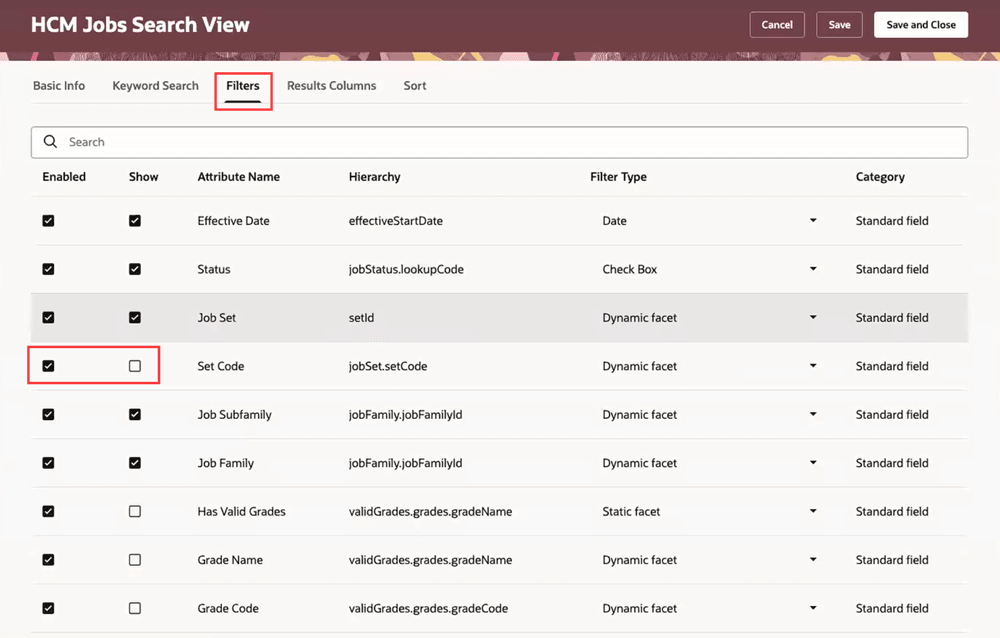Uncheck Enabled for Job Family
Screen dimensions: 1000x638
[48, 463]
